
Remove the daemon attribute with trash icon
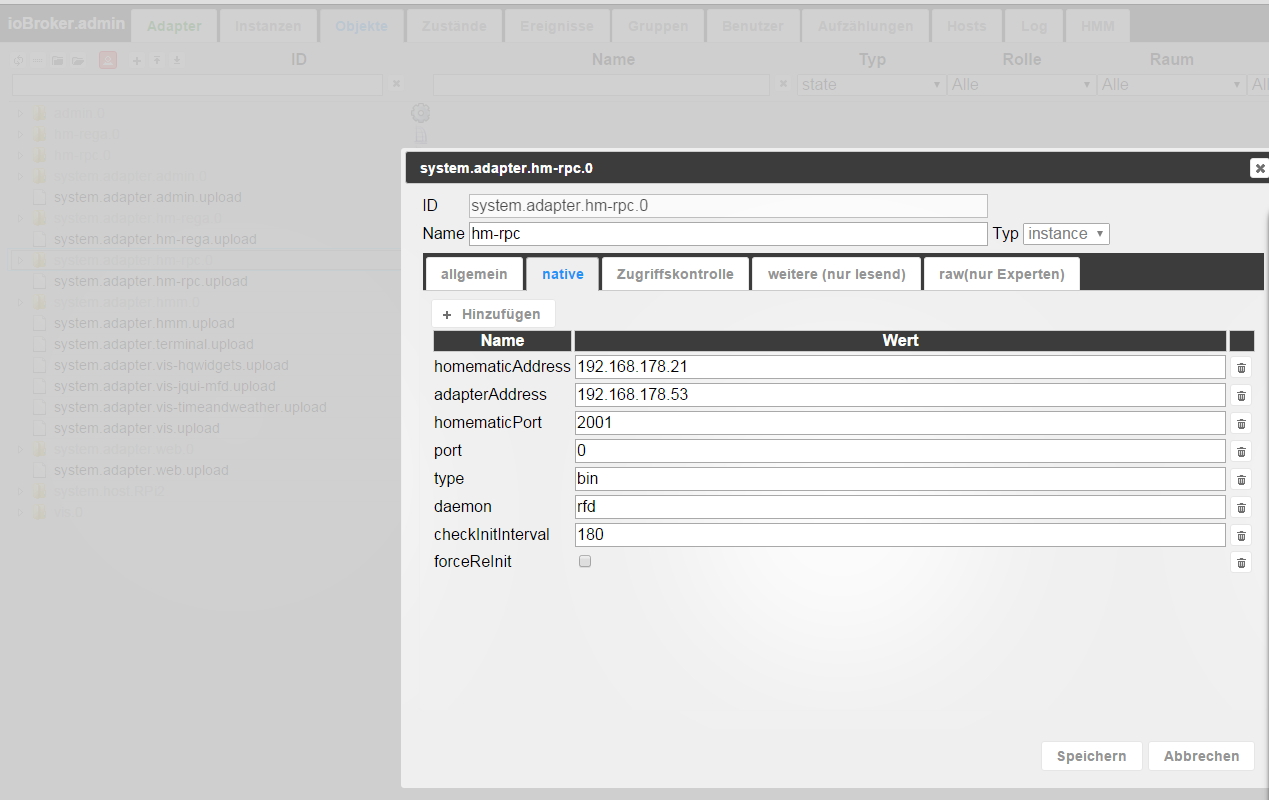[1241, 508]
